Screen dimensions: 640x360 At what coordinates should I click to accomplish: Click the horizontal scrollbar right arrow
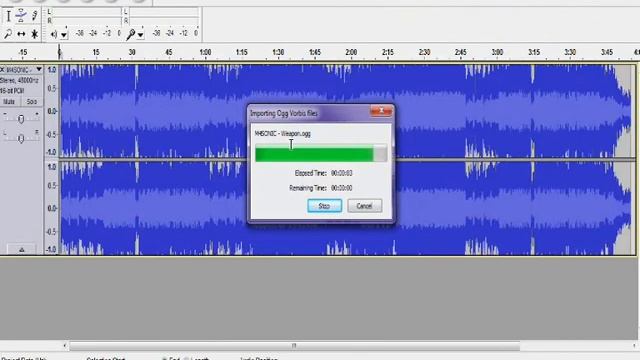(635, 346)
